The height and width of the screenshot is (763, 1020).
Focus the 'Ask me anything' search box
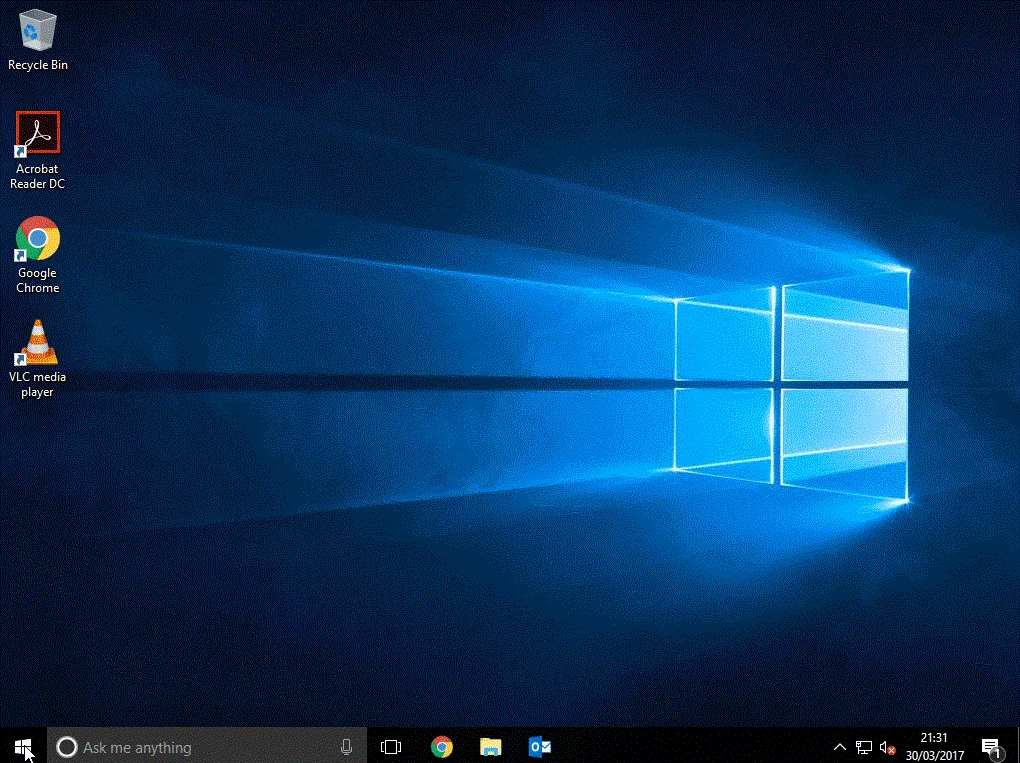200,747
